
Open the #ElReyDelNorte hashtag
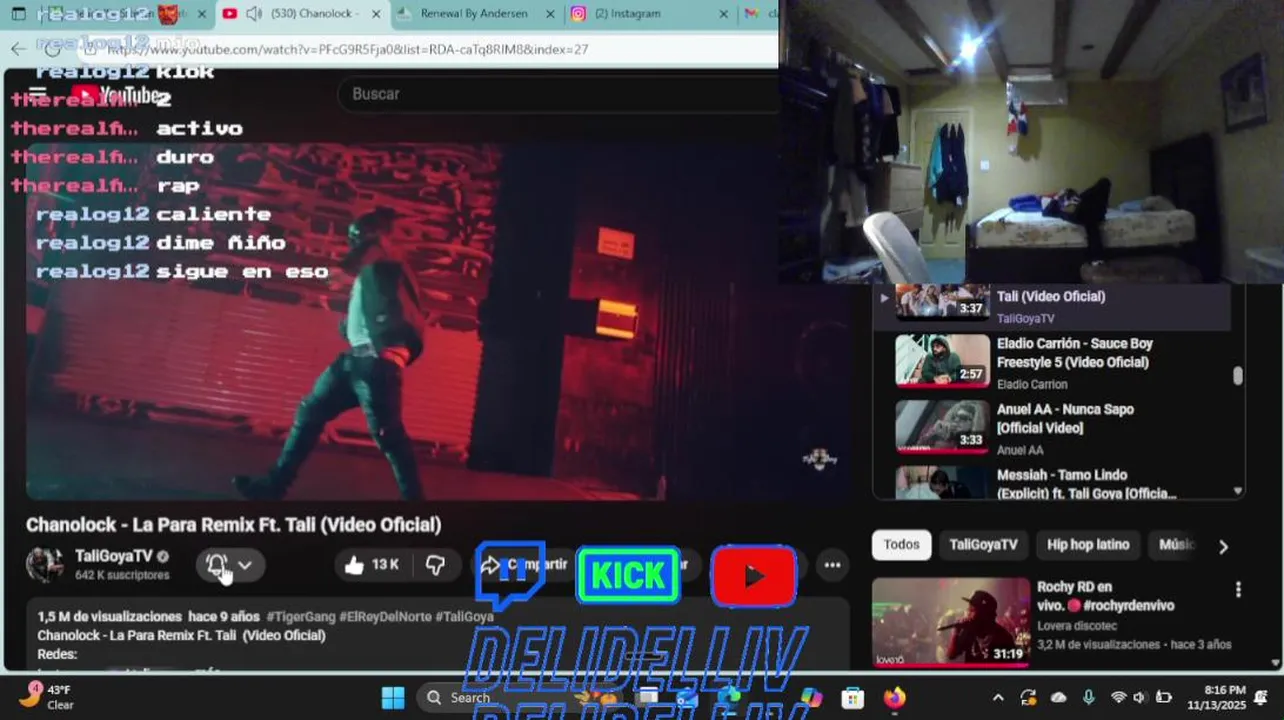coord(385,617)
